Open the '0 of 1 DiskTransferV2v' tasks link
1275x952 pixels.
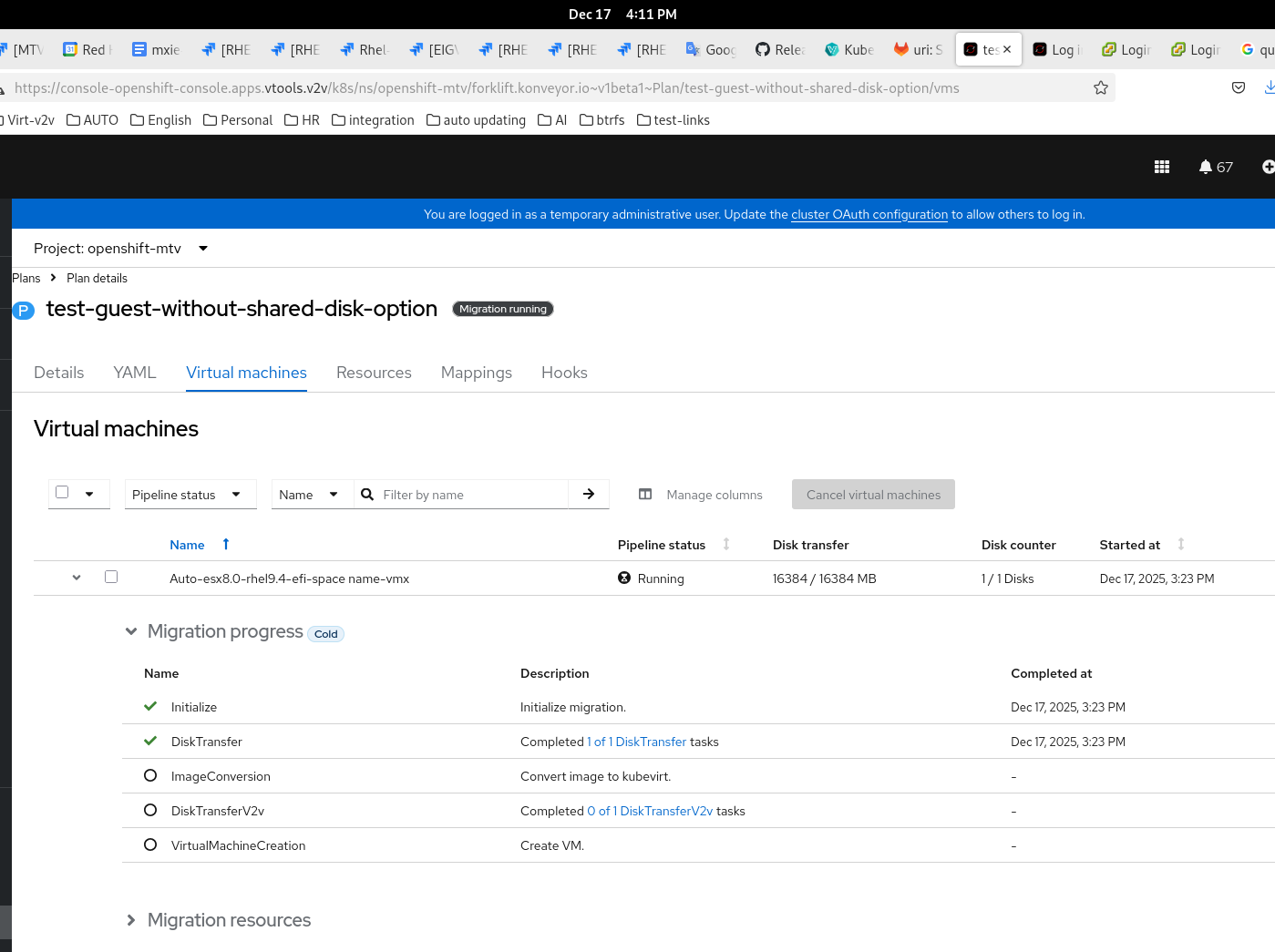(x=650, y=811)
